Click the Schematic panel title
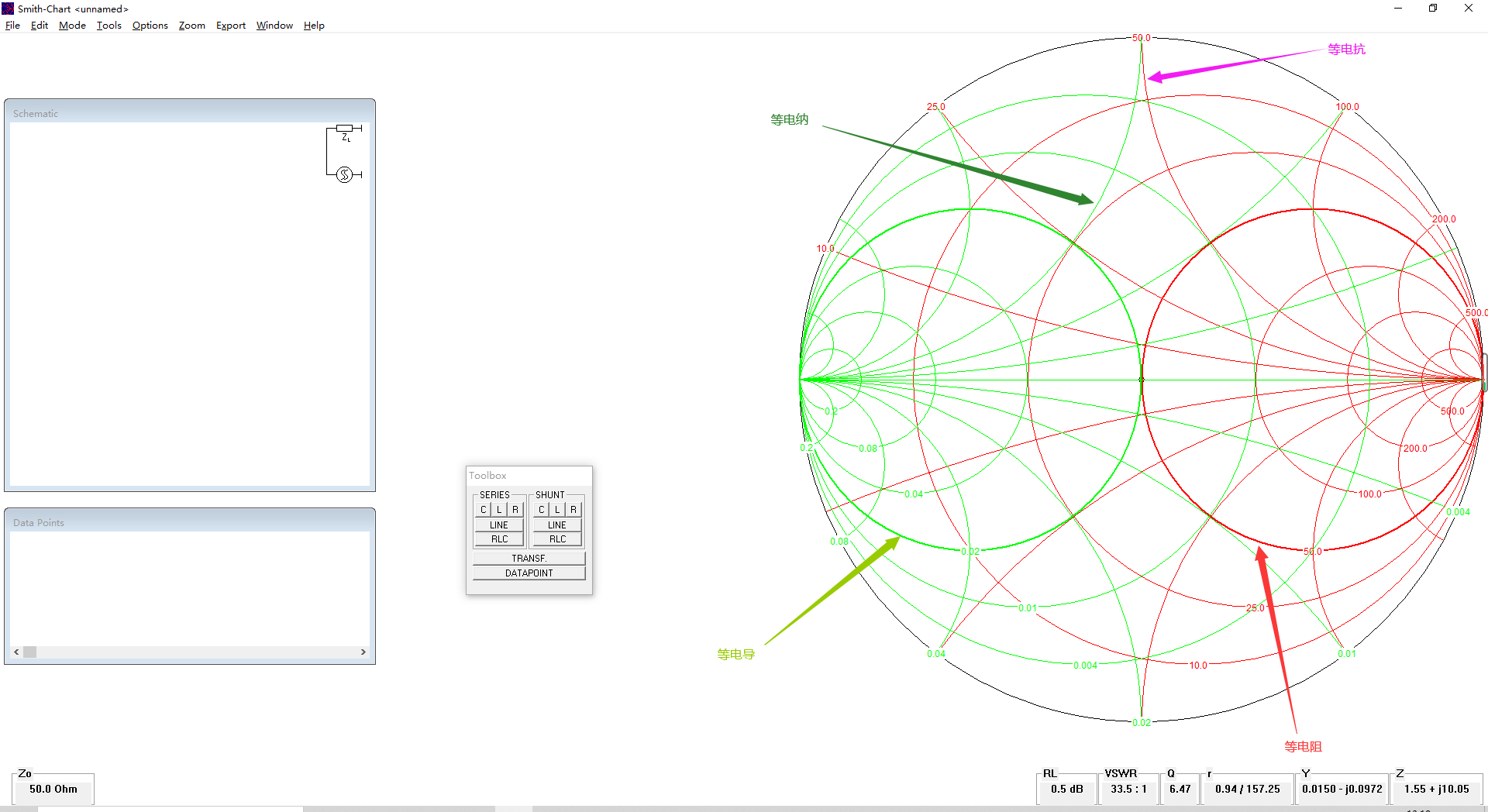Screen dimensions: 1488x812 pyautogui.click(x=36, y=114)
